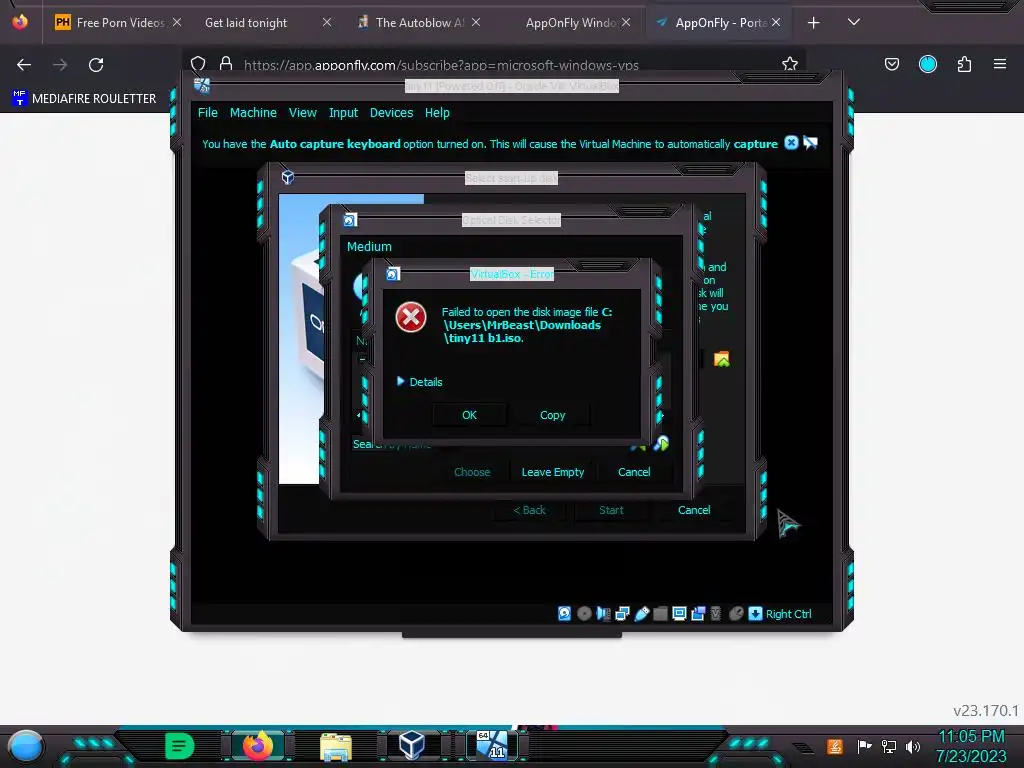Click volume speaker tray icon

913,746
